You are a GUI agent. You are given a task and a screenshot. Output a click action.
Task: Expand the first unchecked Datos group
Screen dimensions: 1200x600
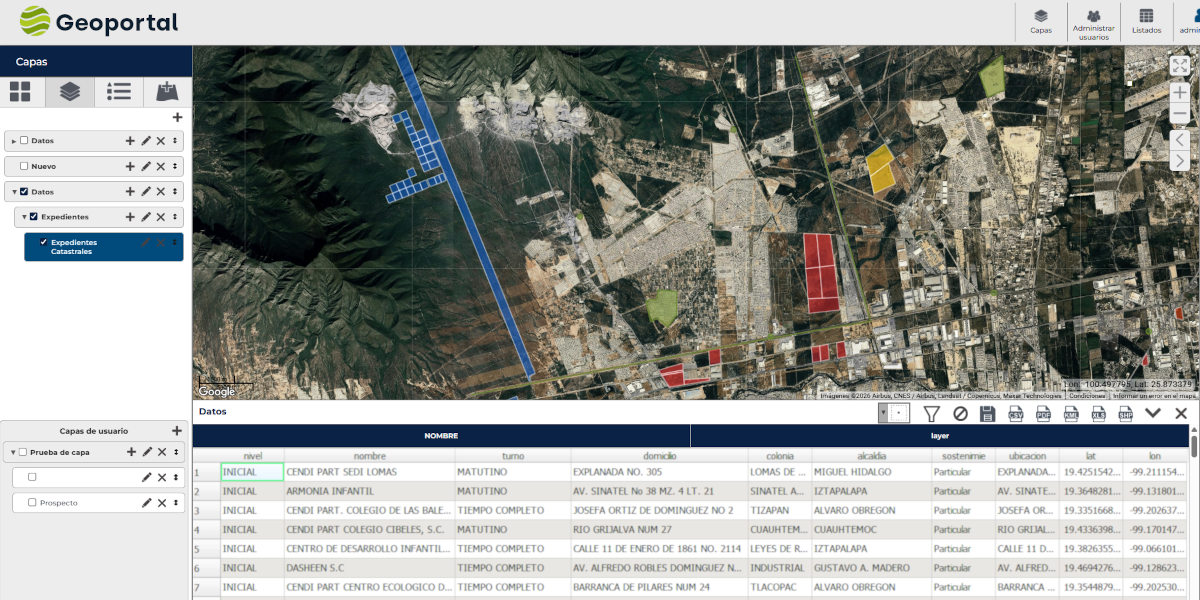(14, 140)
